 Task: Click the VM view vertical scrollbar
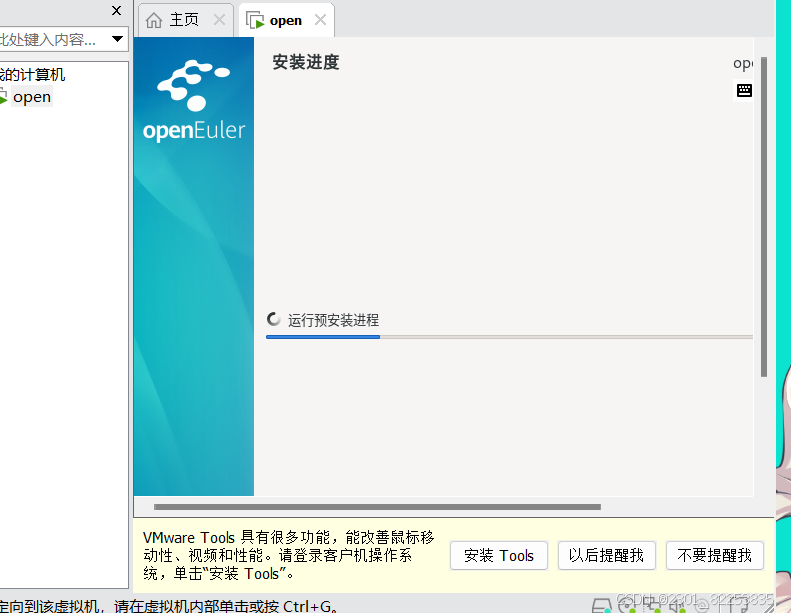click(764, 217)
